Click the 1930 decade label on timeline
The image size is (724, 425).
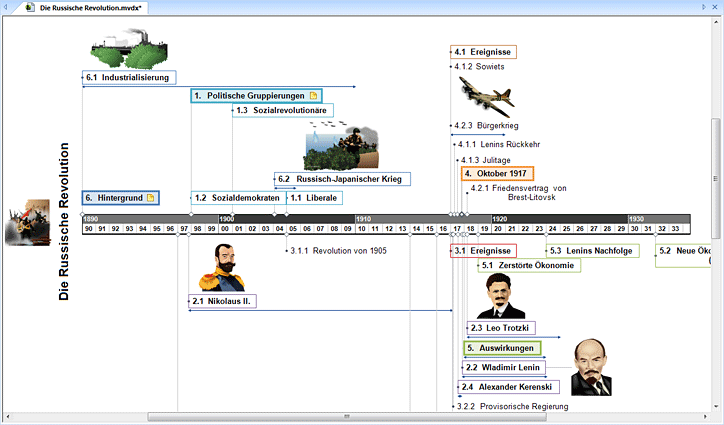[636, 219]
